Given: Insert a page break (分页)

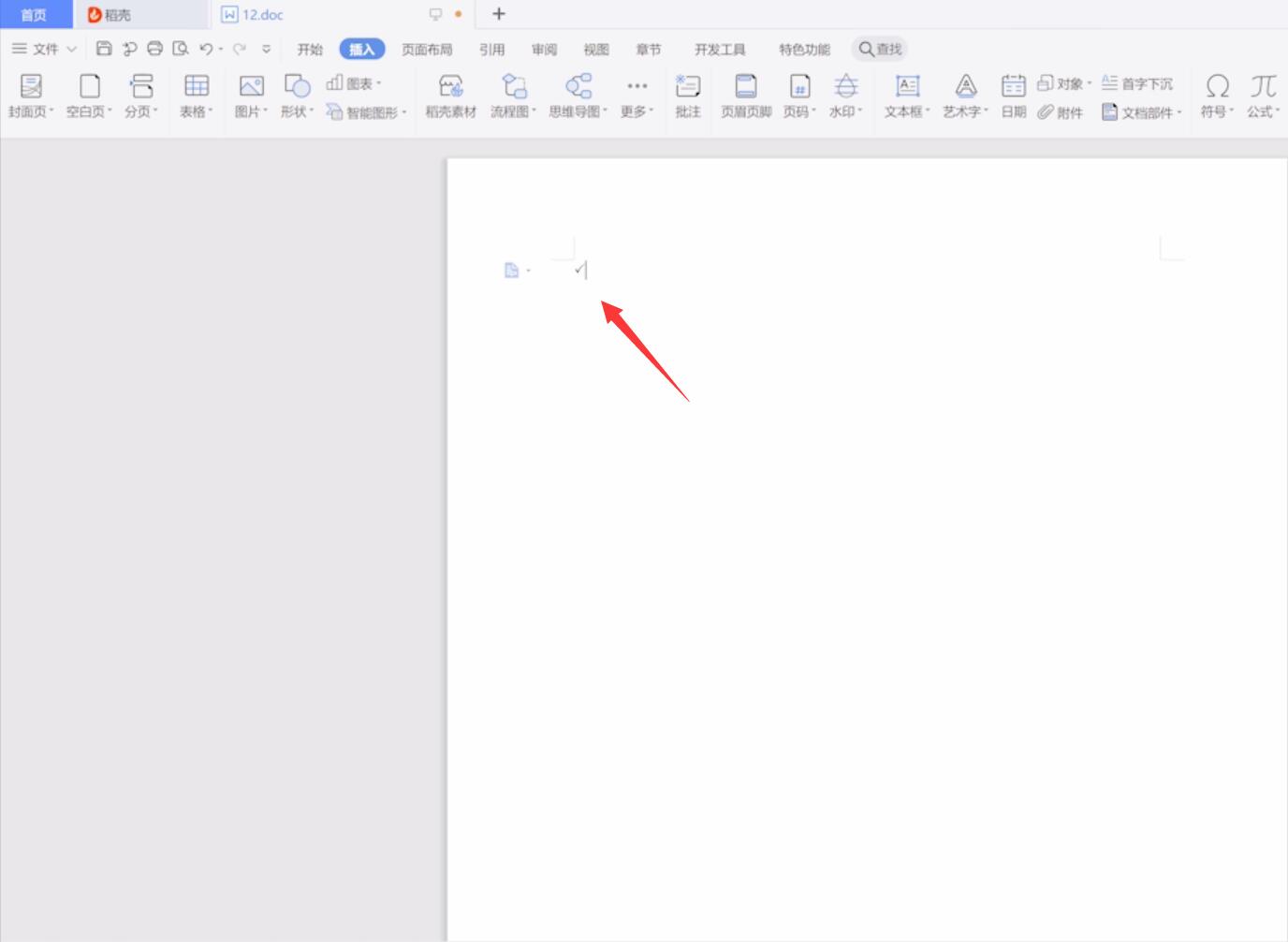Looking at the screenshot, I should coord(141,96).
